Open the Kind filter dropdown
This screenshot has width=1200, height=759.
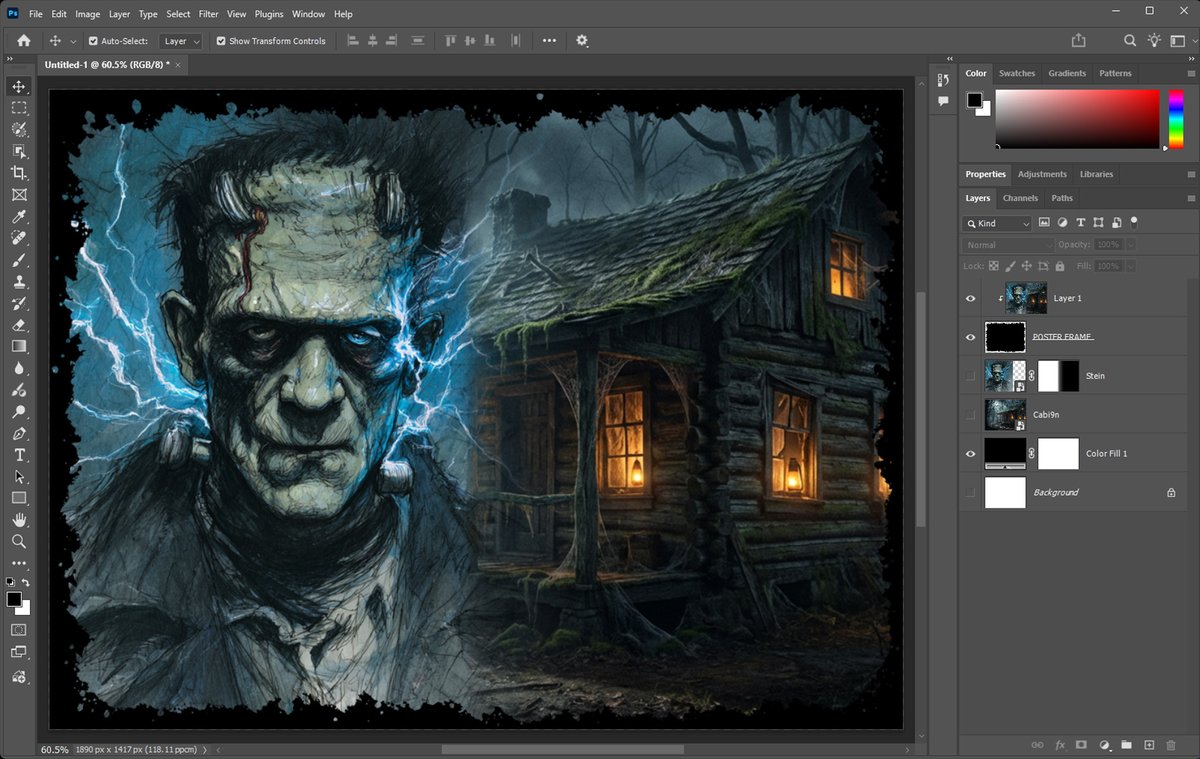[x=997, y=223]
